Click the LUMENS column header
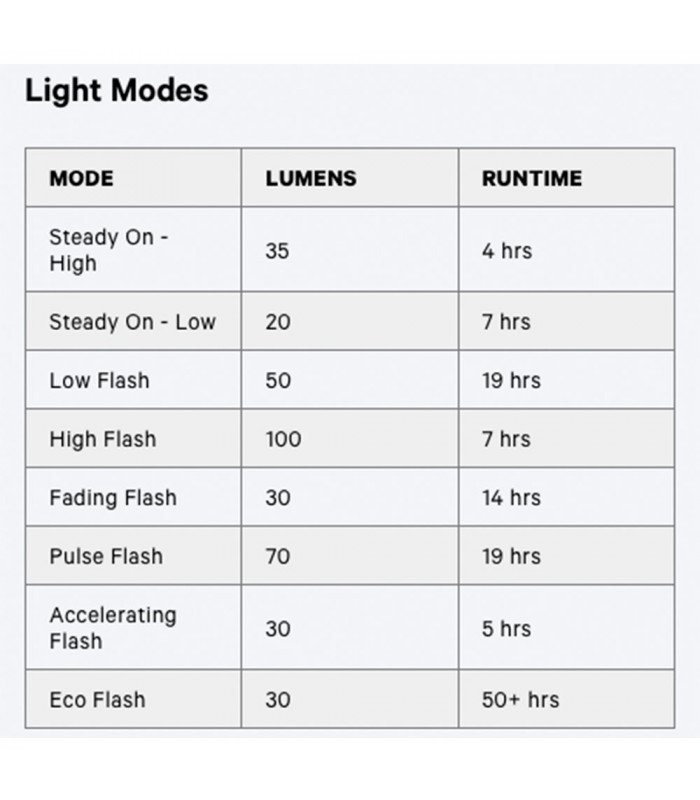 pos(310,179)
